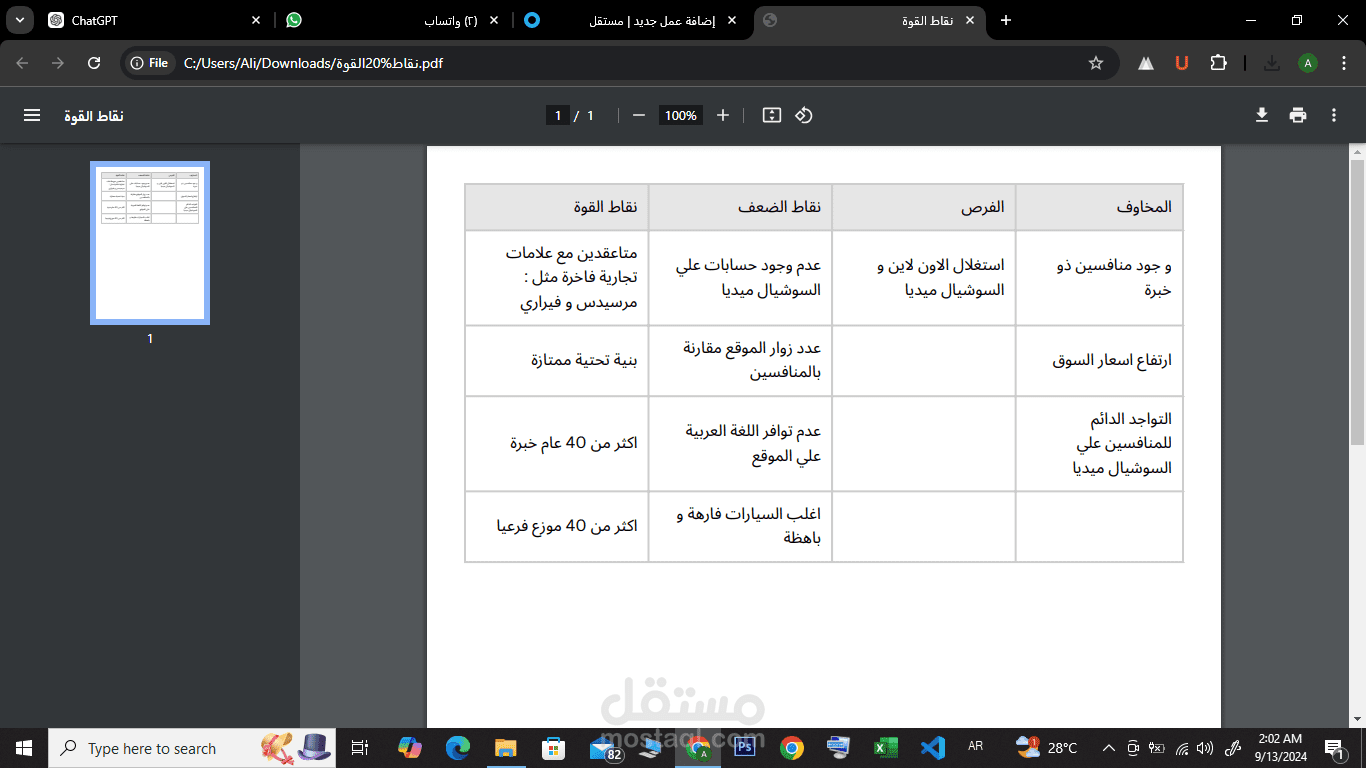Open the Extensions puzzle menu

coord(1218,63)
